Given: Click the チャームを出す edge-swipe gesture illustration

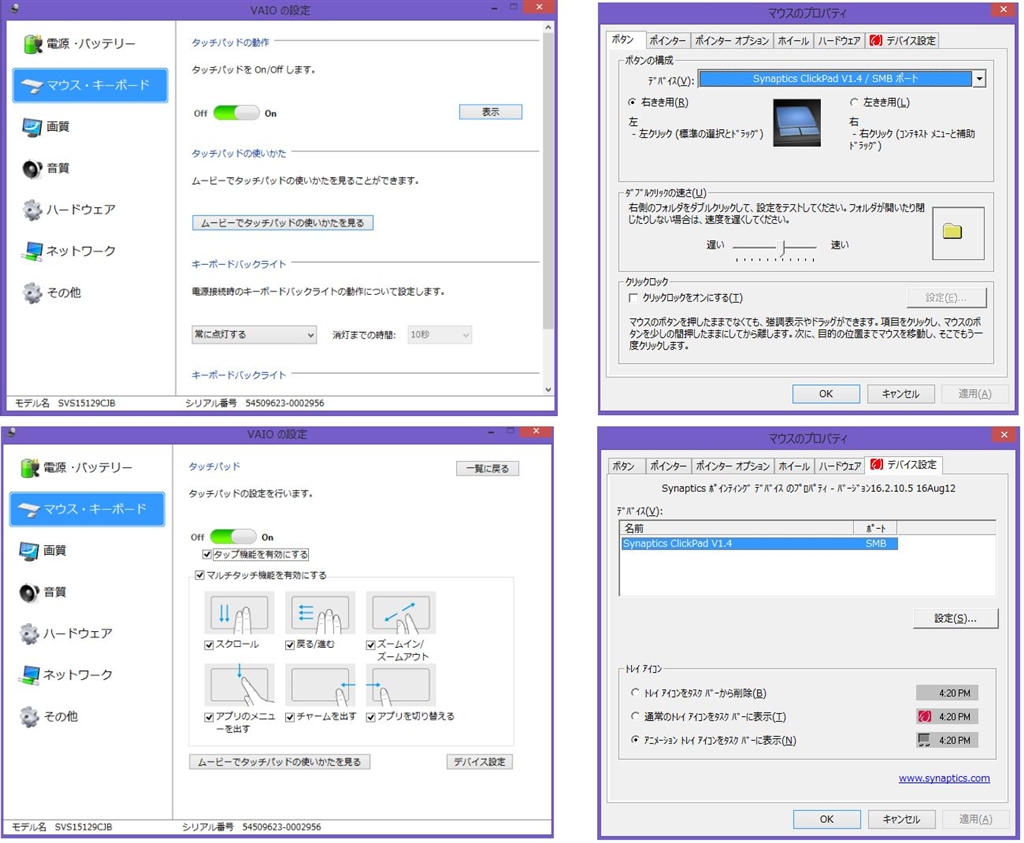Looking at the screenshot, I should [x=320, y=685].
